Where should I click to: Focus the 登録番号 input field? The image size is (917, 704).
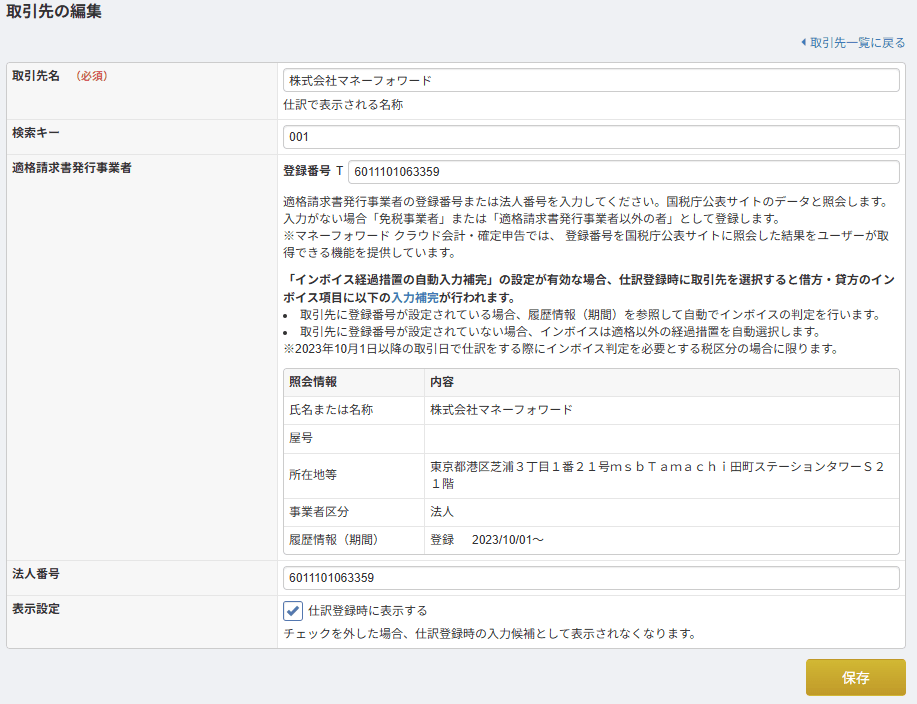(x=623, y=172)
